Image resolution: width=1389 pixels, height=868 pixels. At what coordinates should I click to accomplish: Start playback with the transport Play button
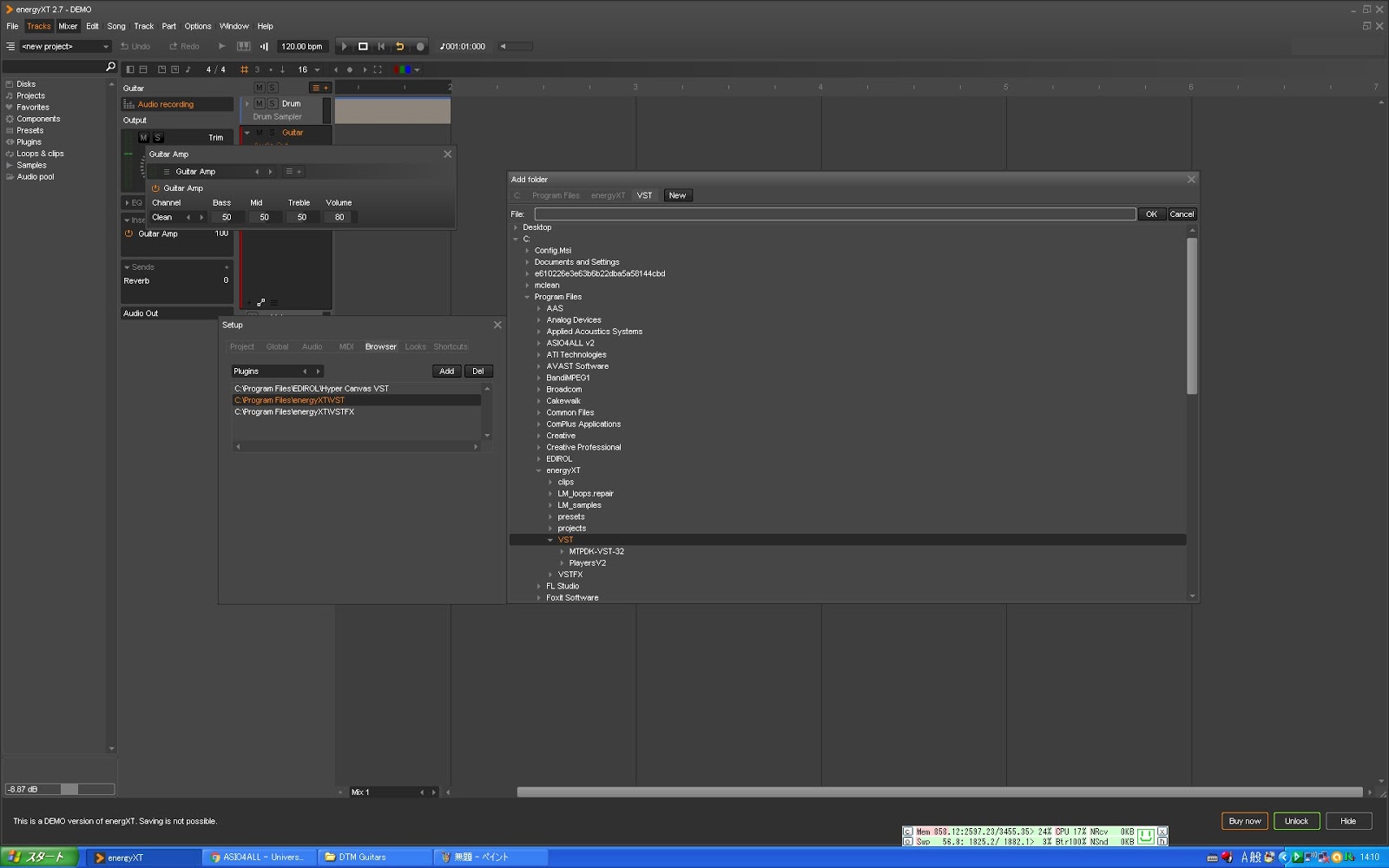pyautogui.click(x=345, y=47)
